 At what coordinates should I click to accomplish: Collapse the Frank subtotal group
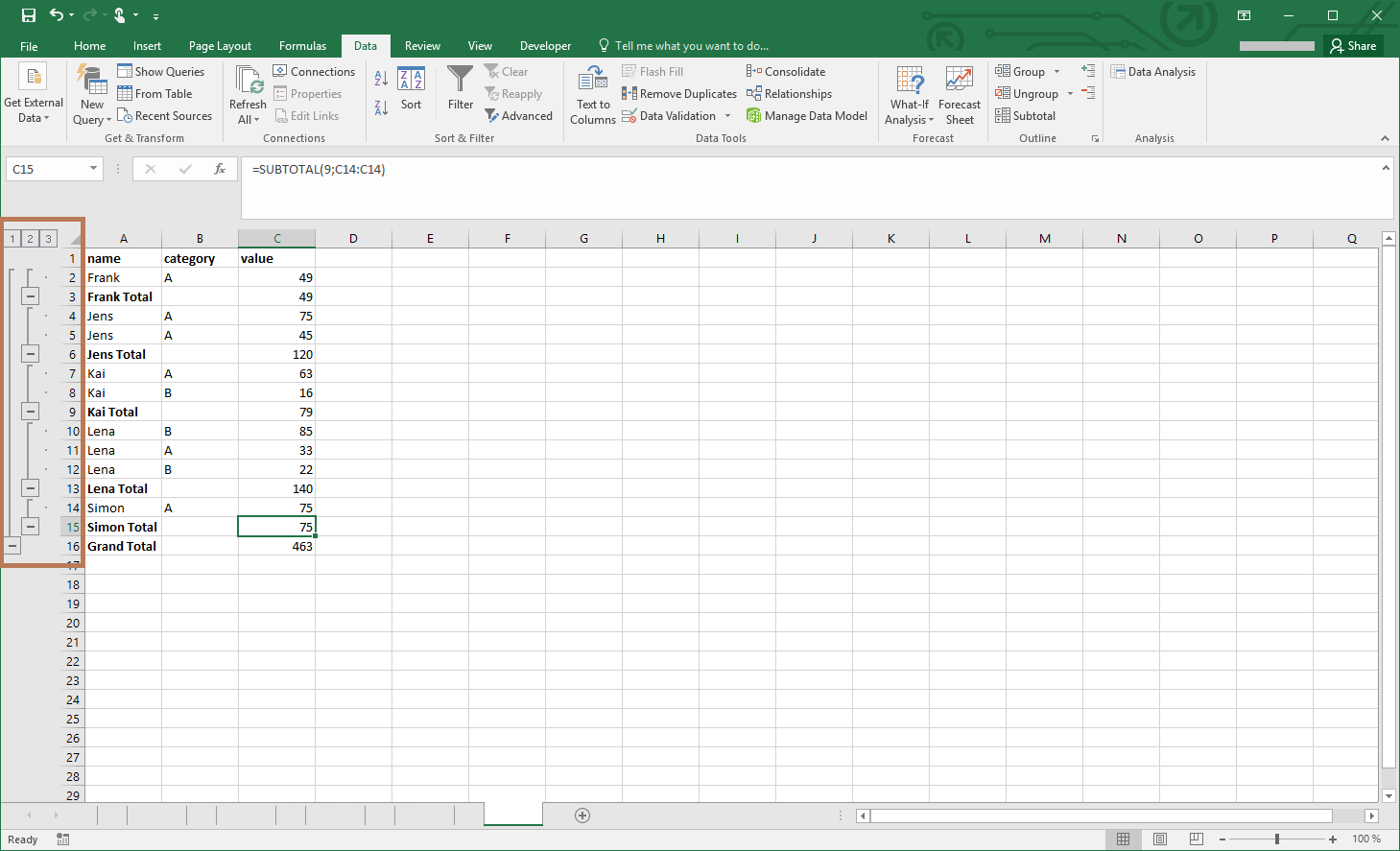click(30, 295)
